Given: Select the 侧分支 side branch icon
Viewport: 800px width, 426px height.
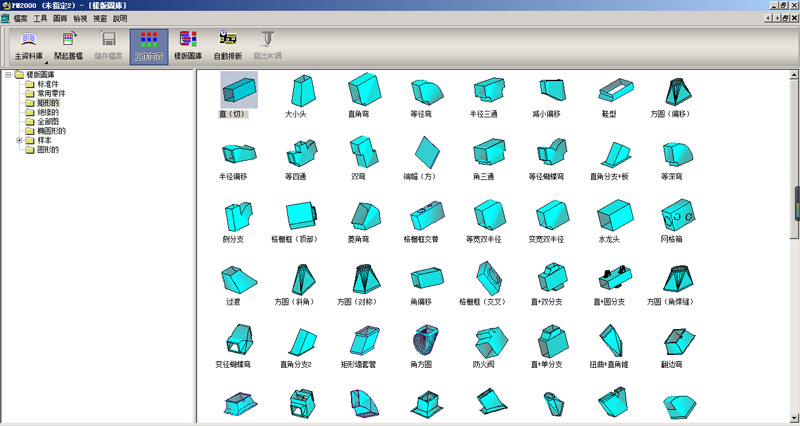Looking at the screenshot, I should pos(238,216).
